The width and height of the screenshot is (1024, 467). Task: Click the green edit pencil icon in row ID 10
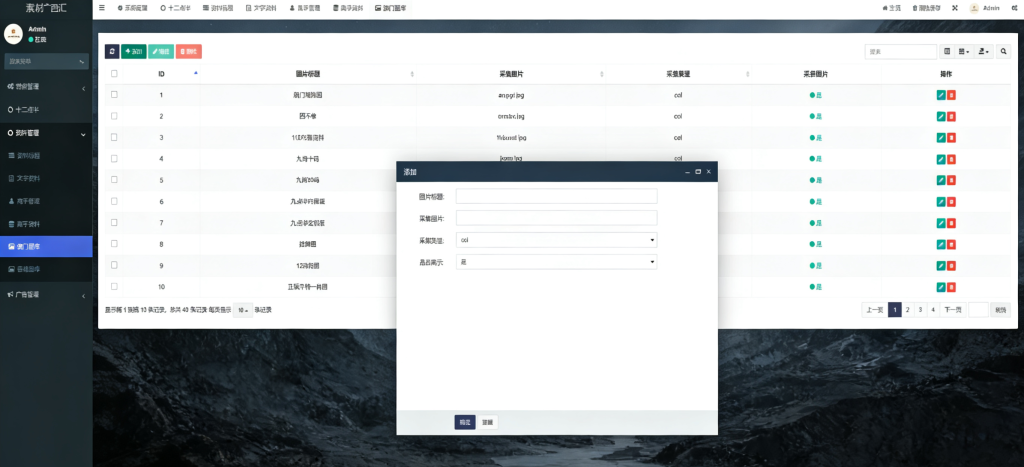click(x=940, y=287)
